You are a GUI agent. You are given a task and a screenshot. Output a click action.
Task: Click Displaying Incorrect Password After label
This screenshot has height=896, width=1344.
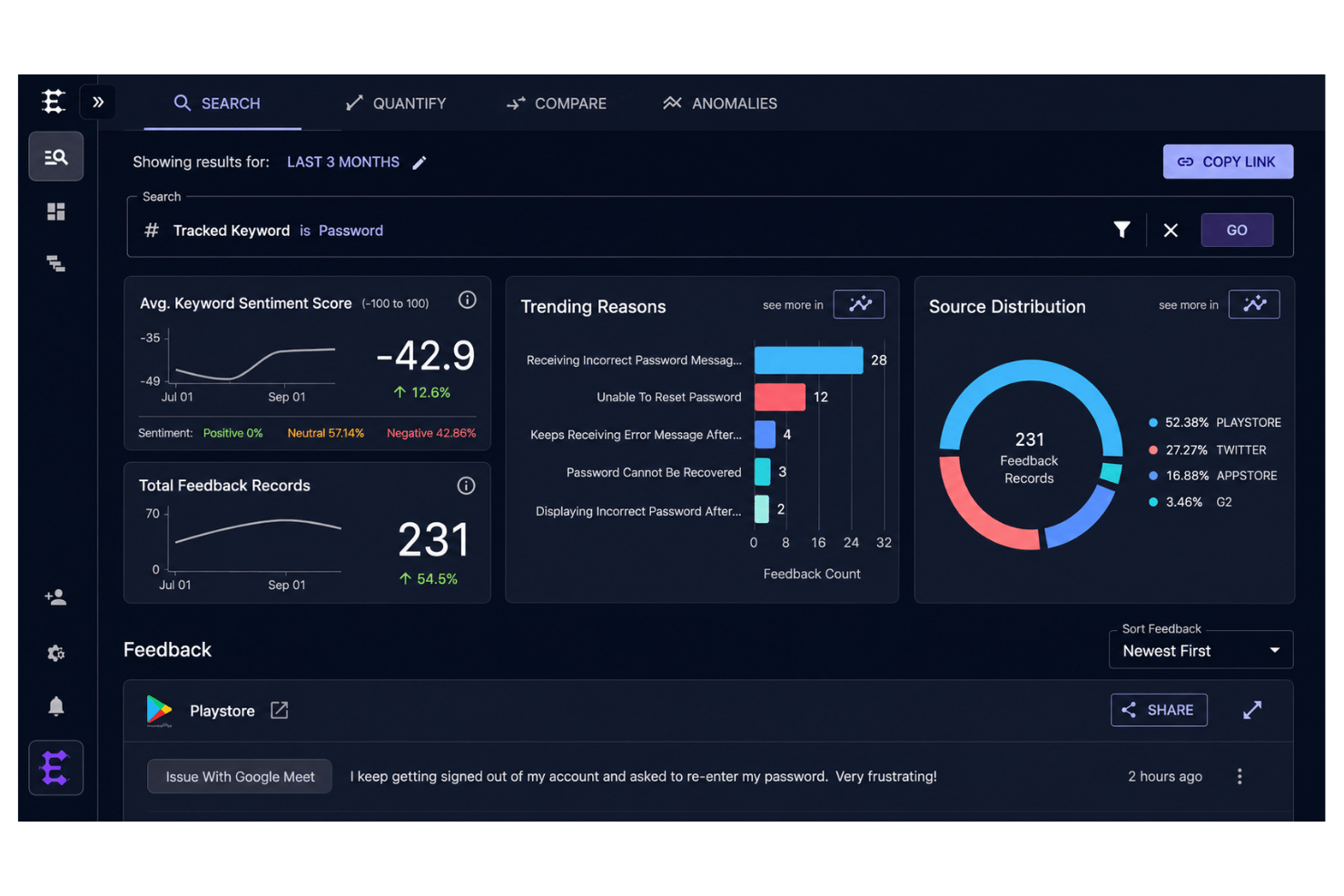click(638, 511)
